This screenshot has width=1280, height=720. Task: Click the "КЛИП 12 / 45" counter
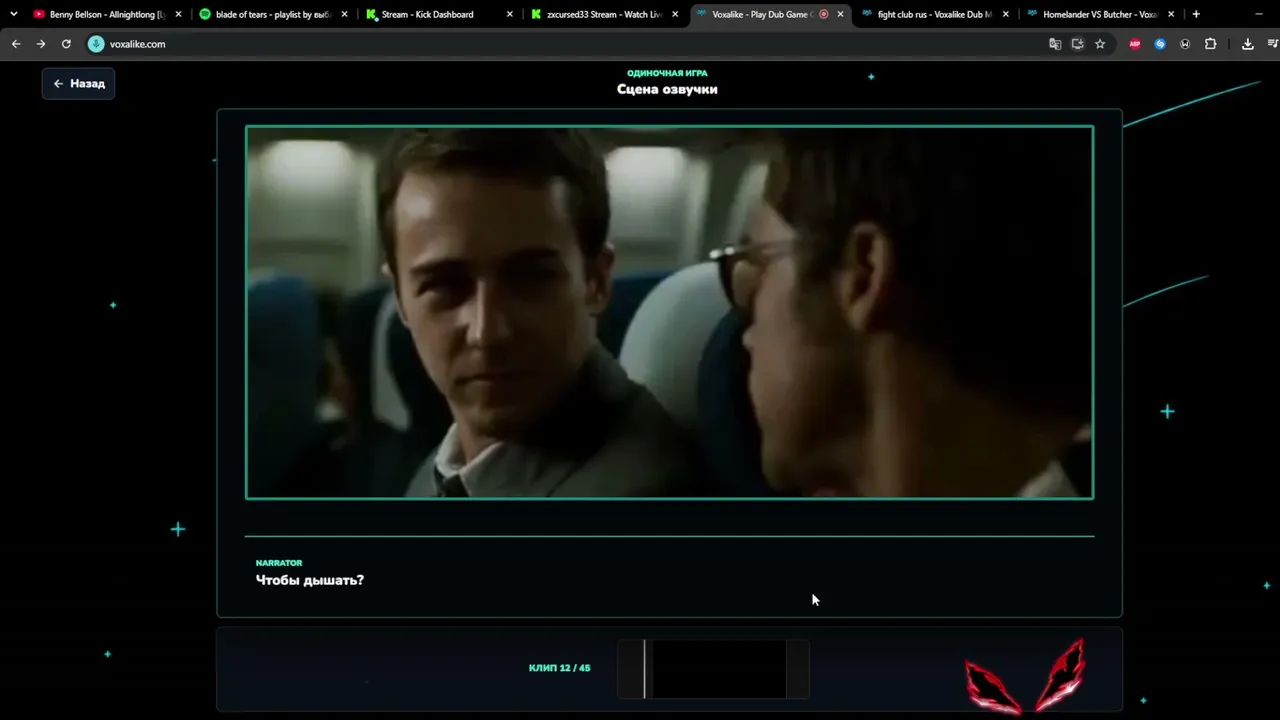click(560, 668)
